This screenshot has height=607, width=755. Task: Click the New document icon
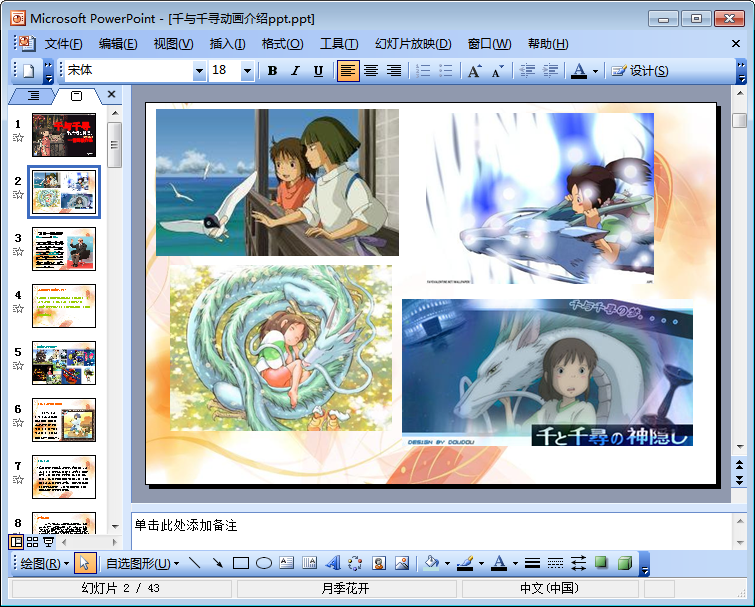click(x=29, y=71)
